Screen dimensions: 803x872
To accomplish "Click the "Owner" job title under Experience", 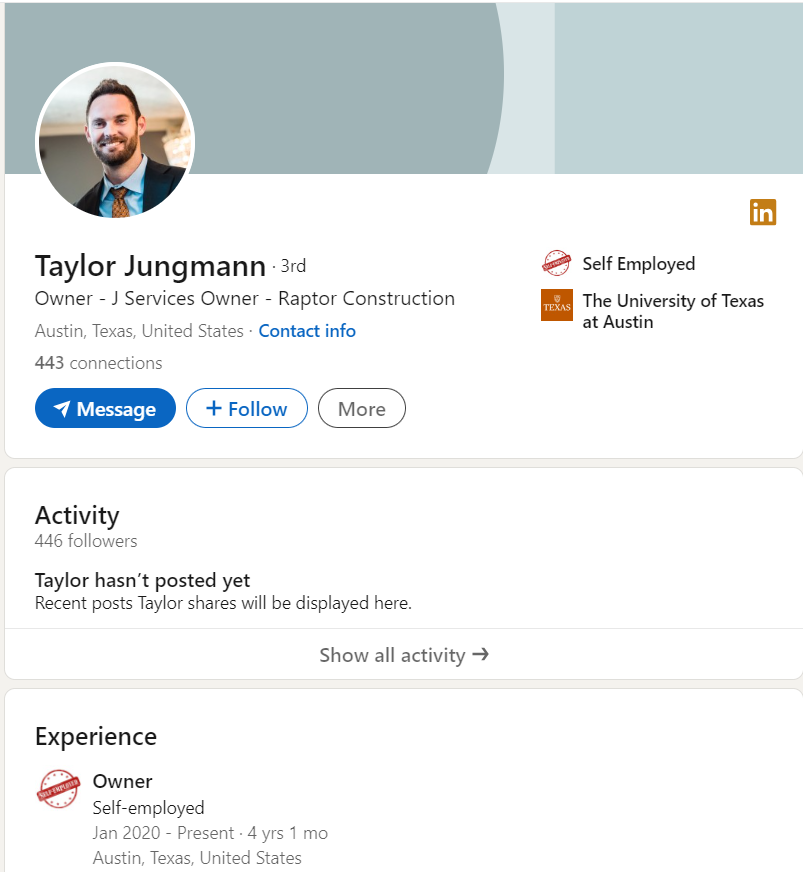I will [122, 781].
